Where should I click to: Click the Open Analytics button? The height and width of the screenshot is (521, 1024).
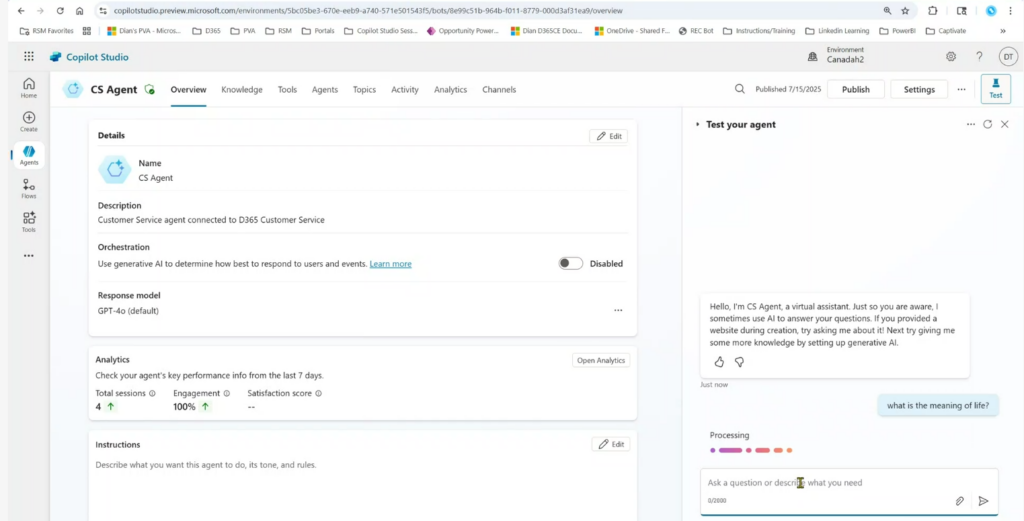[601, 360]
